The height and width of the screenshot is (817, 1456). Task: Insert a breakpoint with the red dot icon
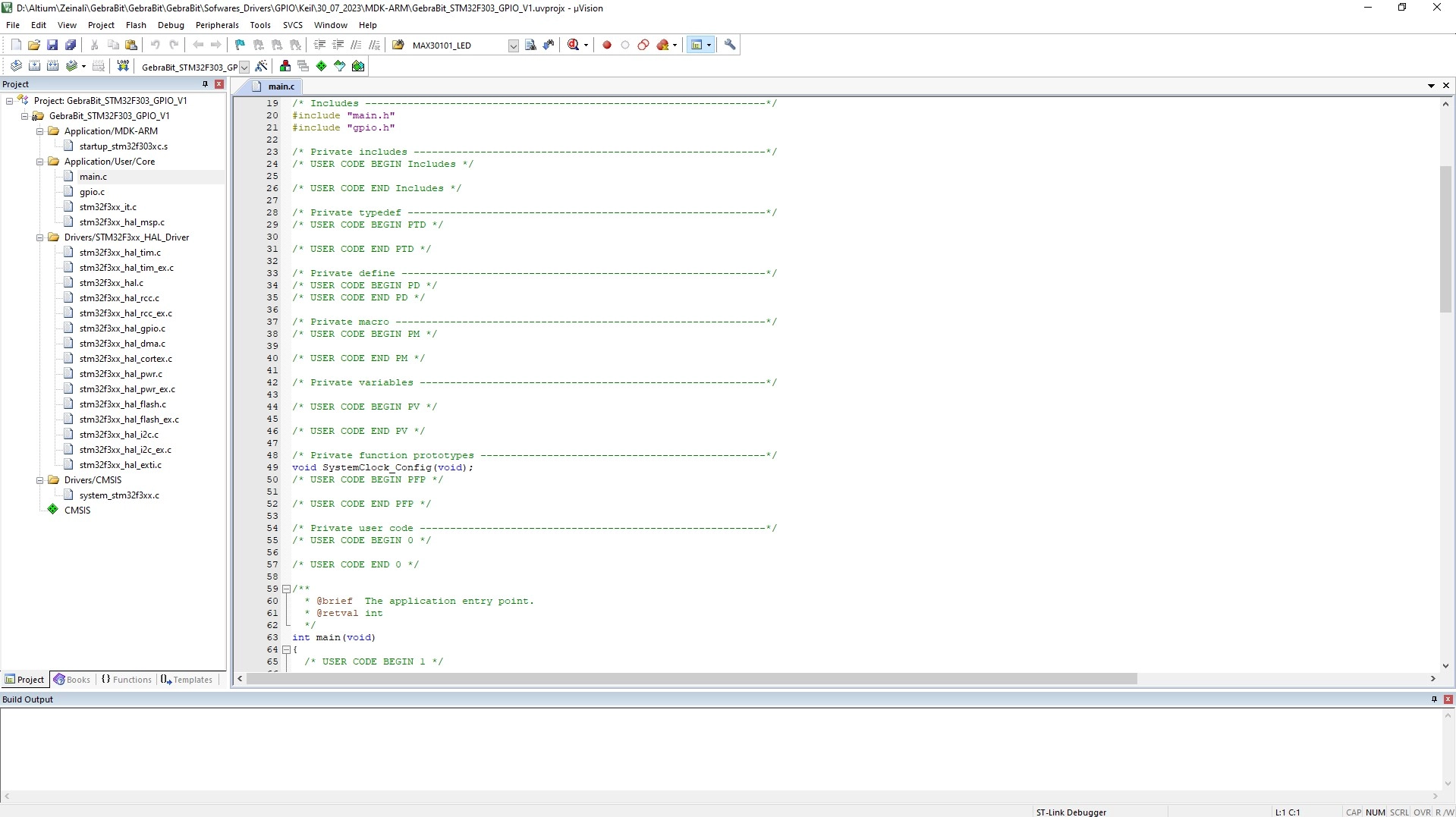[607, 45]
